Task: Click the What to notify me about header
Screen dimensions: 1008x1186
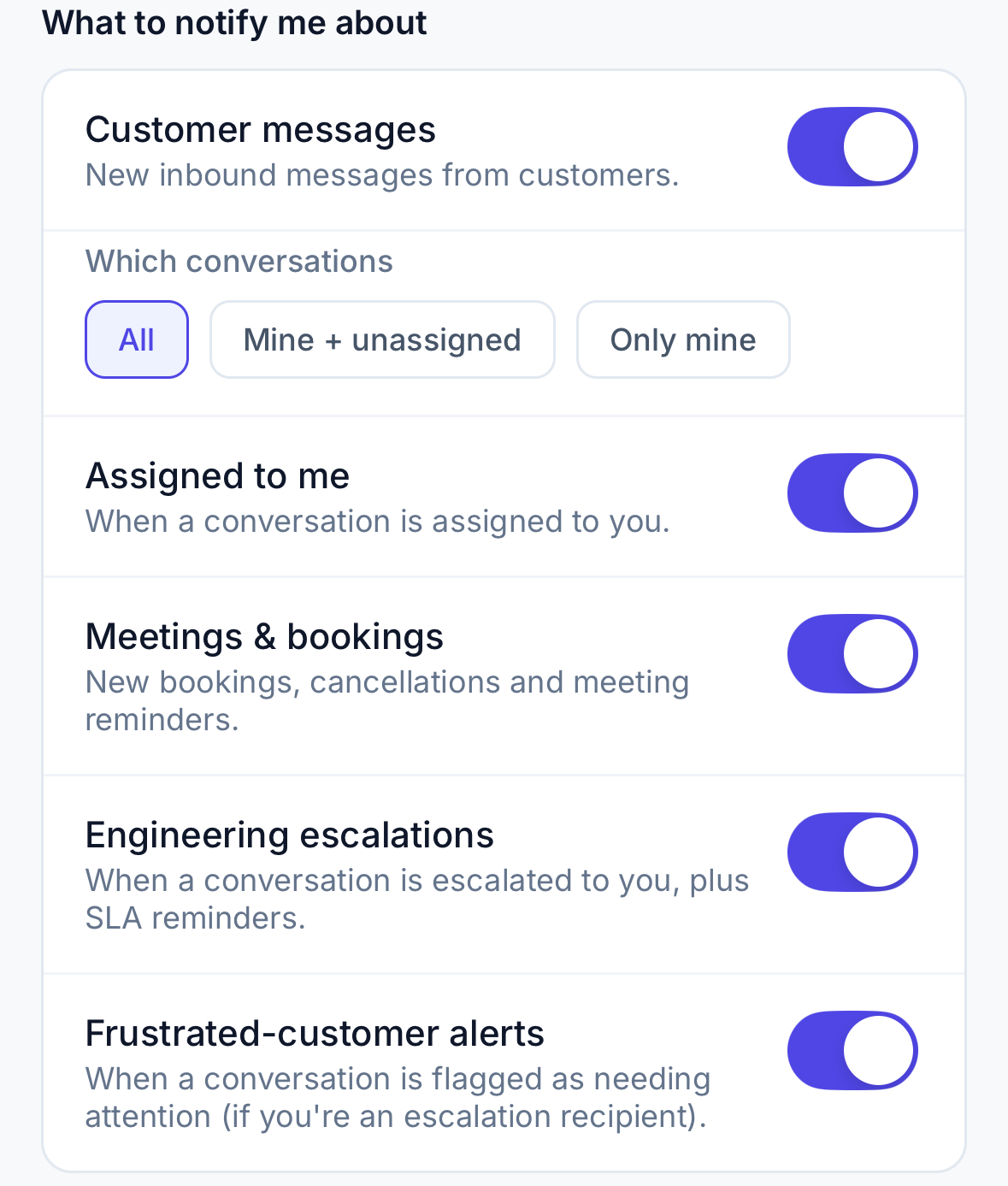Action: pyautogui.click(x=234, y=22)
